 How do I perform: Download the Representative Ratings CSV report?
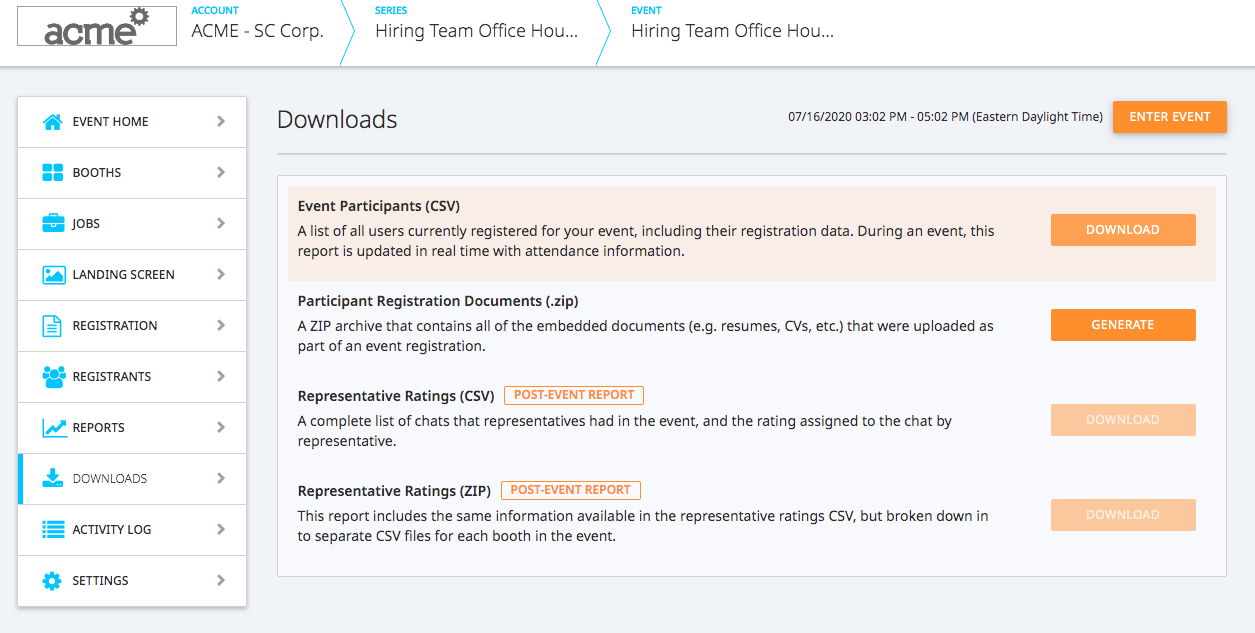1123,420
